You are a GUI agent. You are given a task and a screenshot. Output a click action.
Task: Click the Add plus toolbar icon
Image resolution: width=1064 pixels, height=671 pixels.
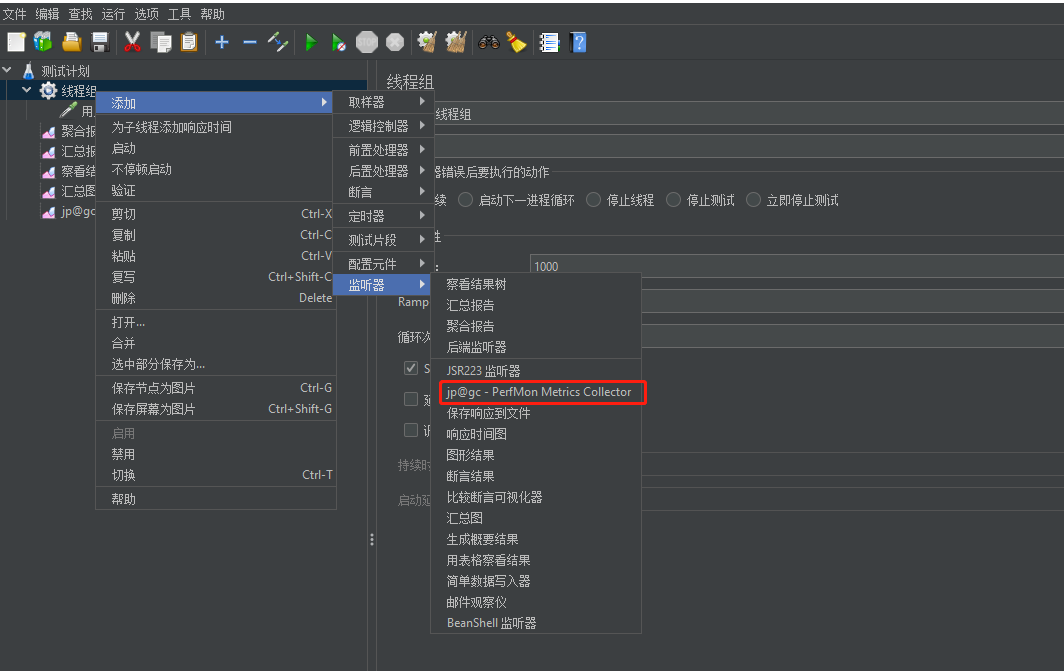[221, 42]
